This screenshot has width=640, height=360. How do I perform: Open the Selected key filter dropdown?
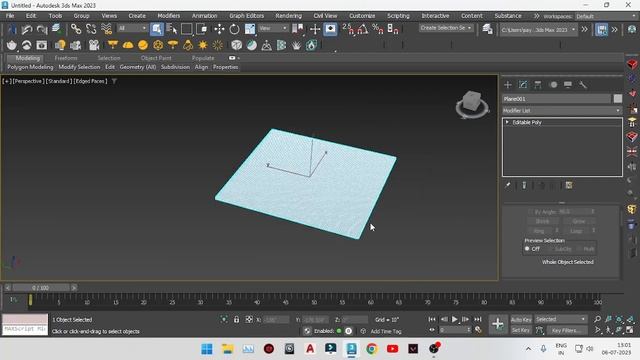560,319
